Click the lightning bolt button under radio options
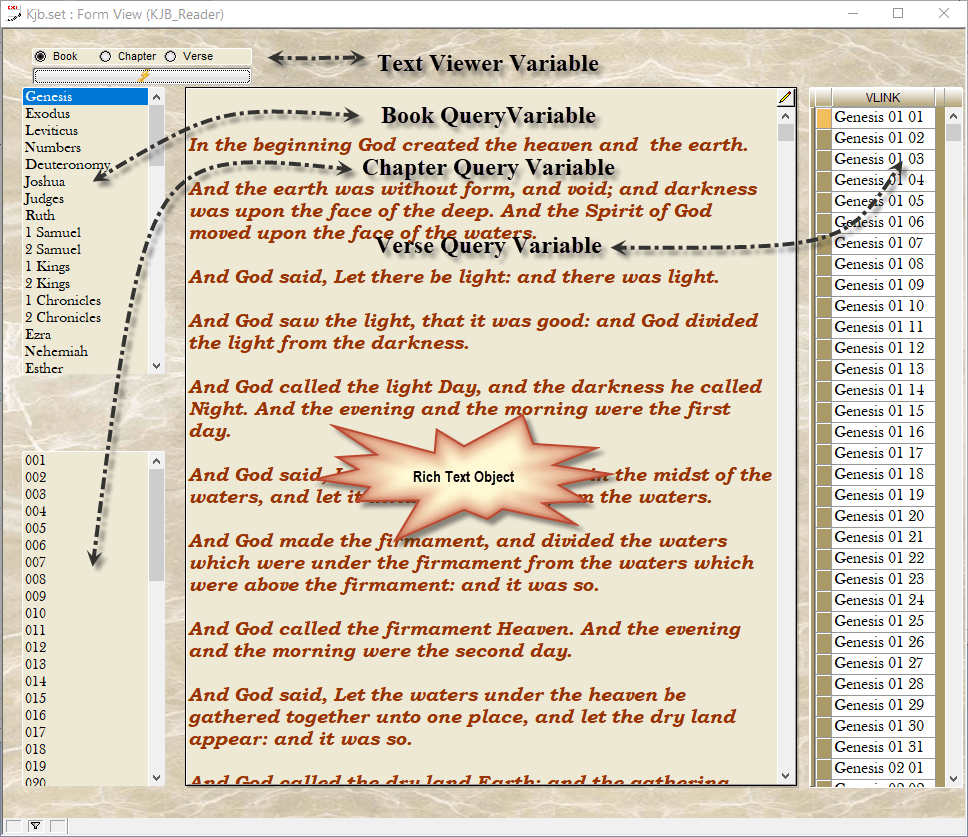The image size is (968, 837). pyautogui.click(x=142, y=76)
